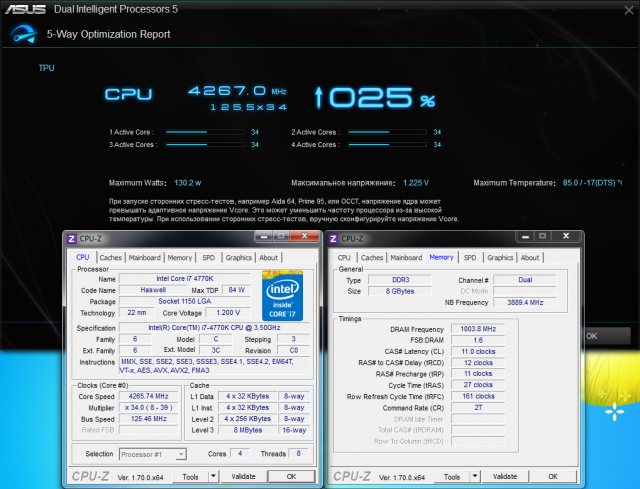640x489 pixels.
Task: Switch to CPU tab in right CPU-Z window
Action: point(344,258)
